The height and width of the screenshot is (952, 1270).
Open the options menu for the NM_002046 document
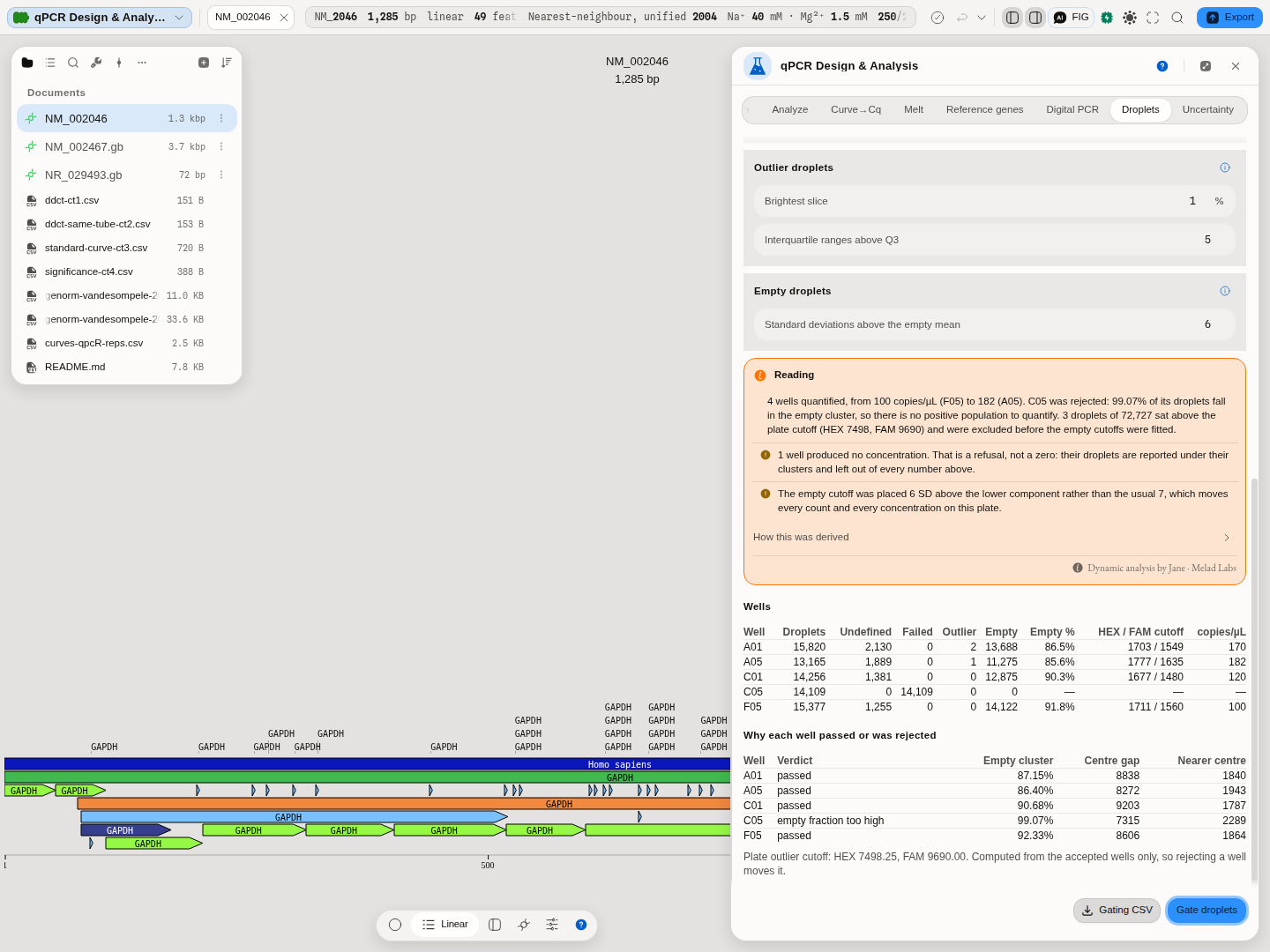pyautogui.click(x=221, y=119)
